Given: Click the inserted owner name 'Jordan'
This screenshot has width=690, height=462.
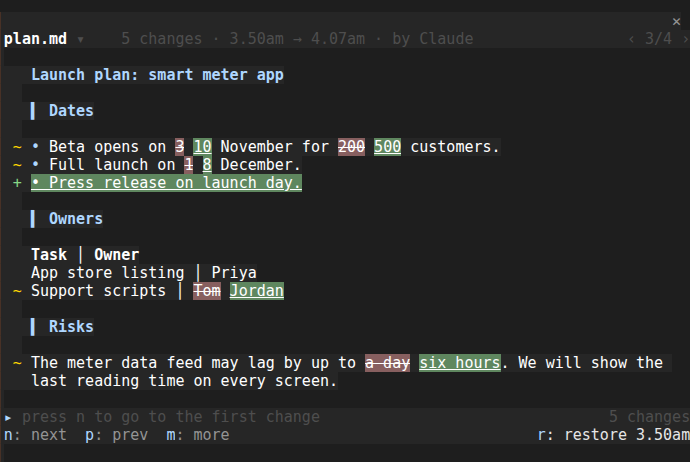Looking at the screenshot, I should pyautogui.click(x=257, y=291).
